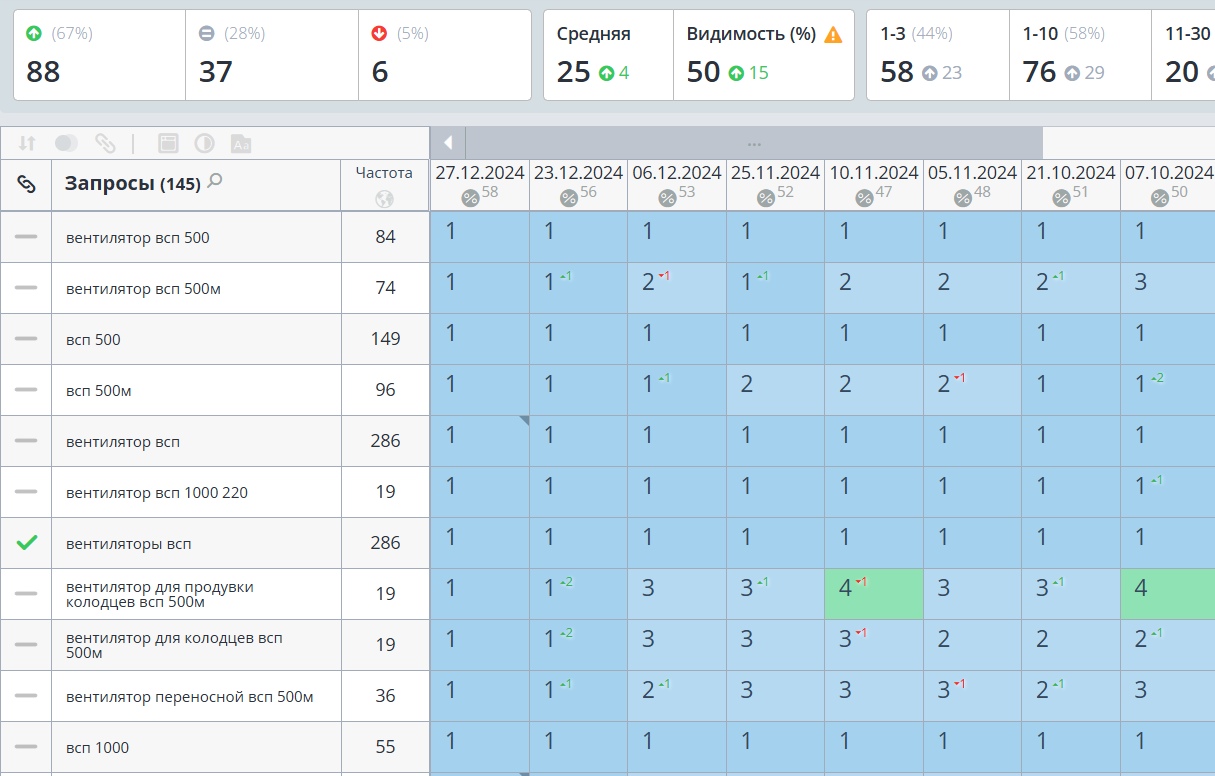Click the Aa text display icon in toolbar
1215x776 pixels.
click(240, 143)
